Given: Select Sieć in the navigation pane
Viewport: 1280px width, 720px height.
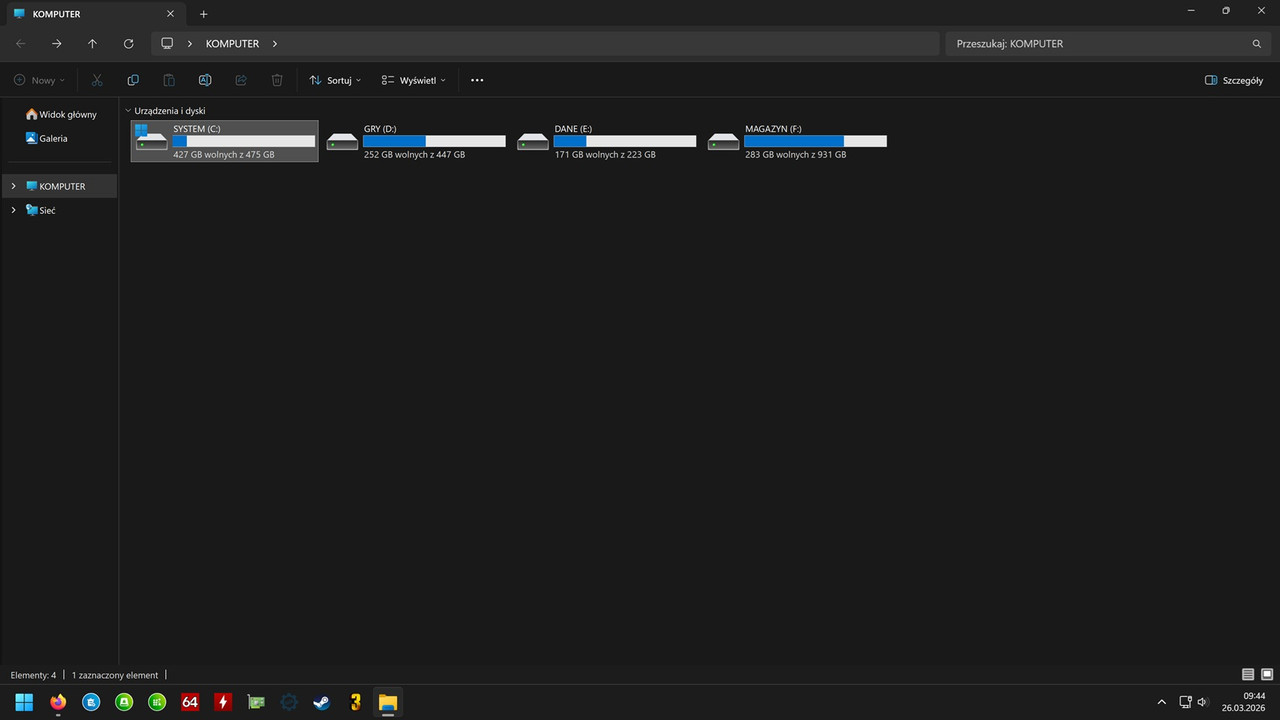Looking at the screenshot, I should [x=41, y=210].
